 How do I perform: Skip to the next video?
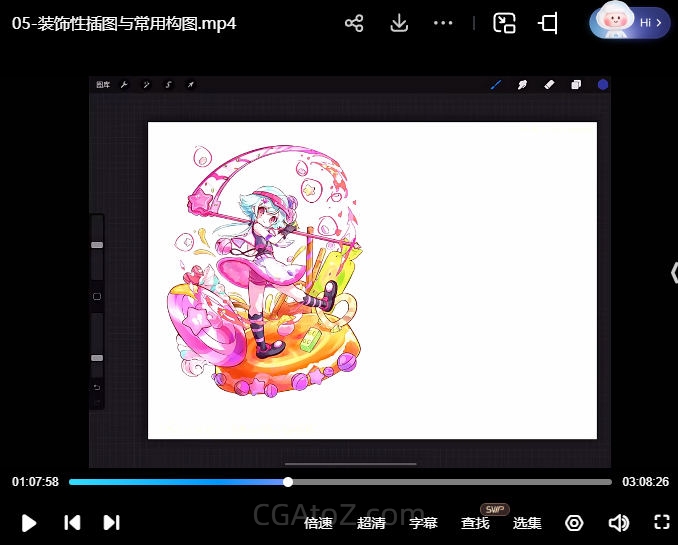pos(112,523)
